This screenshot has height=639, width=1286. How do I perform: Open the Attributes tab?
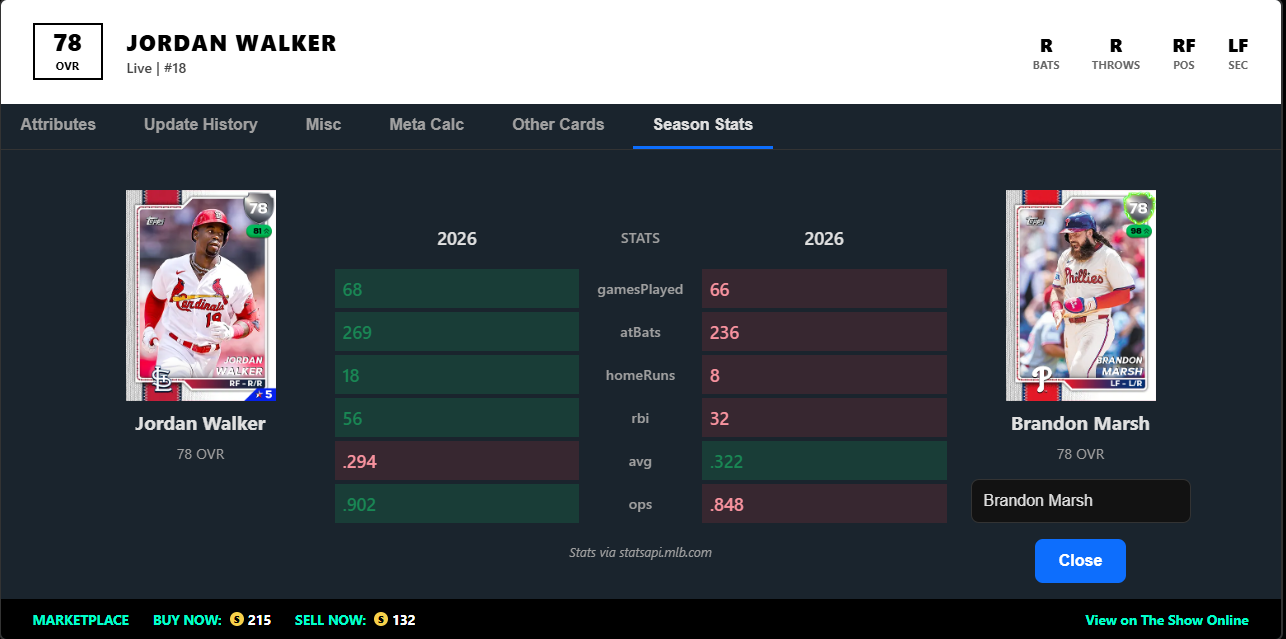pos(58,125)
